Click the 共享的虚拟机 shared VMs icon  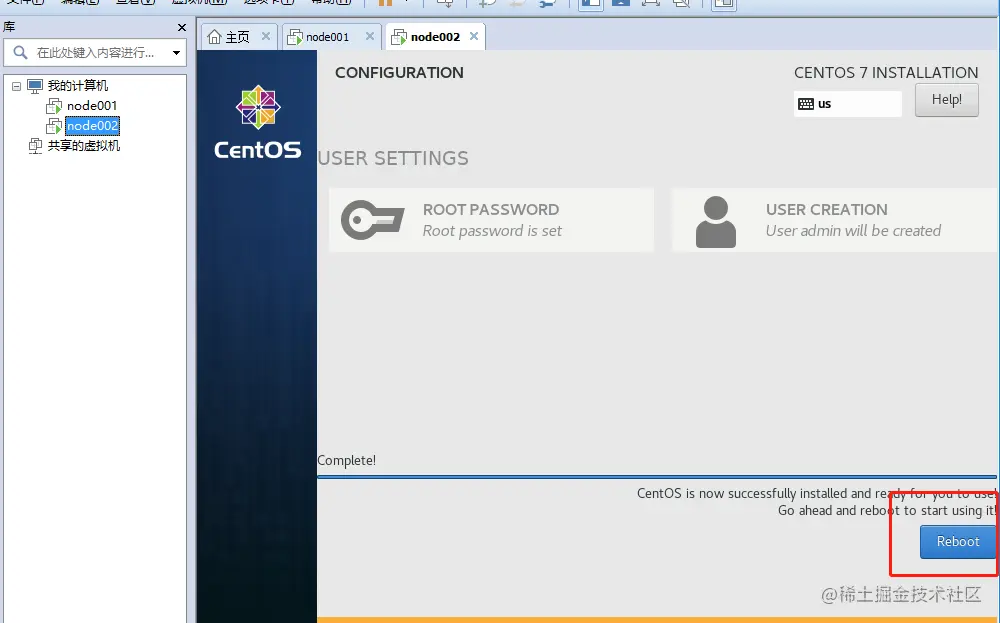coord(35,146)
